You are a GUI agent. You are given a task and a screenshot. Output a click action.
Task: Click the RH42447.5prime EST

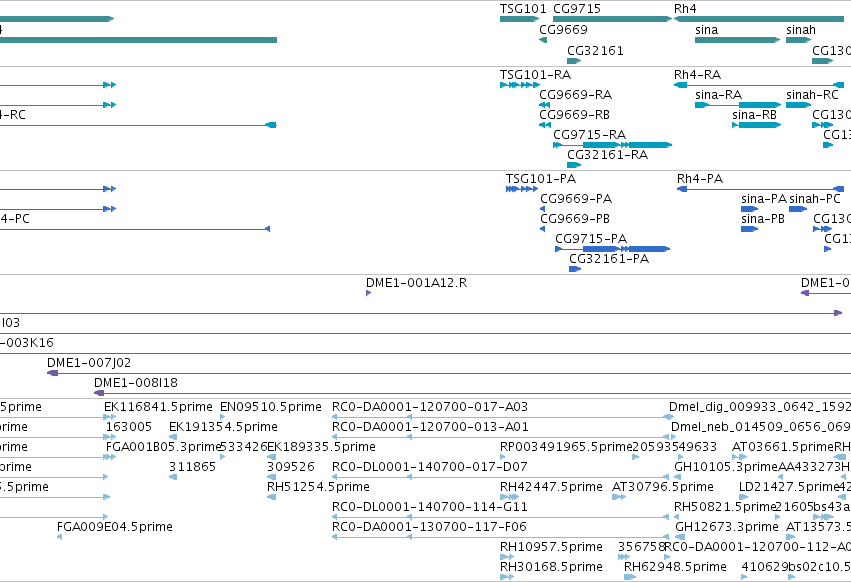pyautogui.click(x=509, y=497)
